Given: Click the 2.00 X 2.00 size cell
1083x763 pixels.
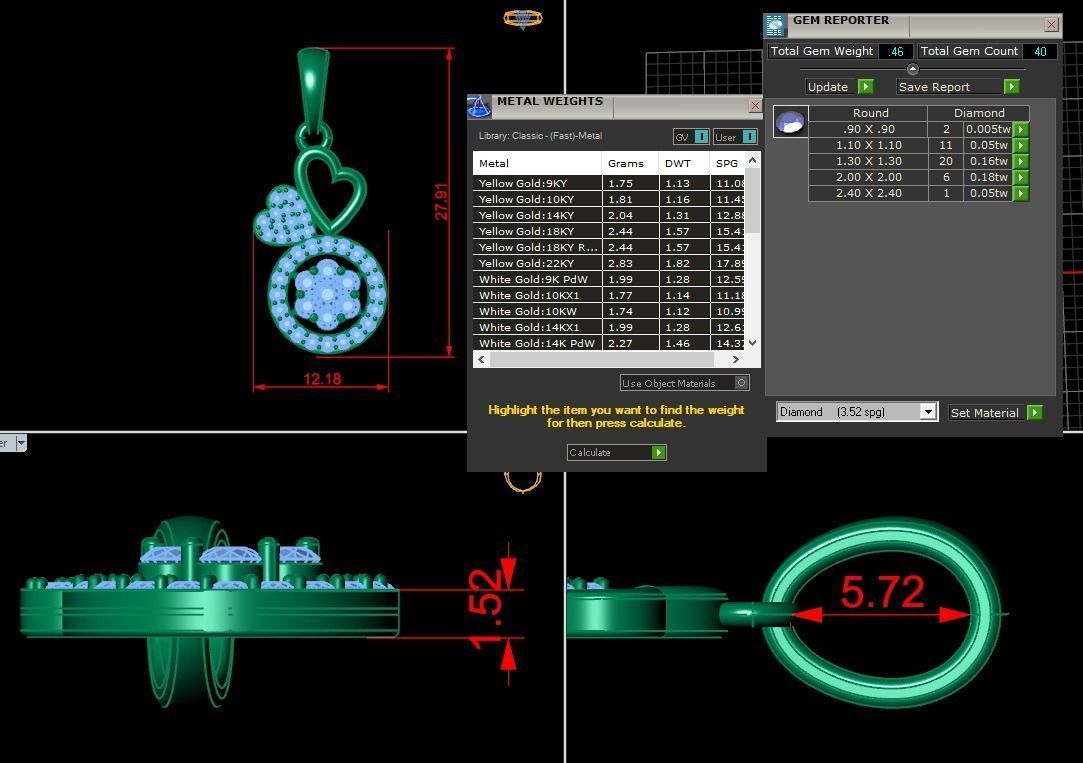Looking at the screenshot, I should coord(868,177).
